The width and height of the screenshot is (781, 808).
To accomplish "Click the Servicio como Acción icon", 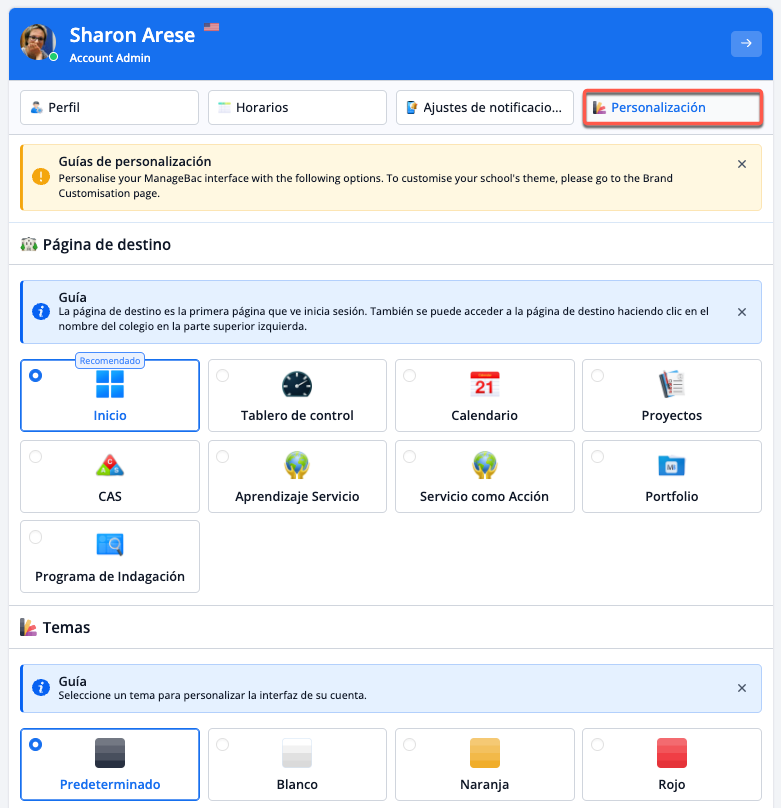I will (484, 465).
